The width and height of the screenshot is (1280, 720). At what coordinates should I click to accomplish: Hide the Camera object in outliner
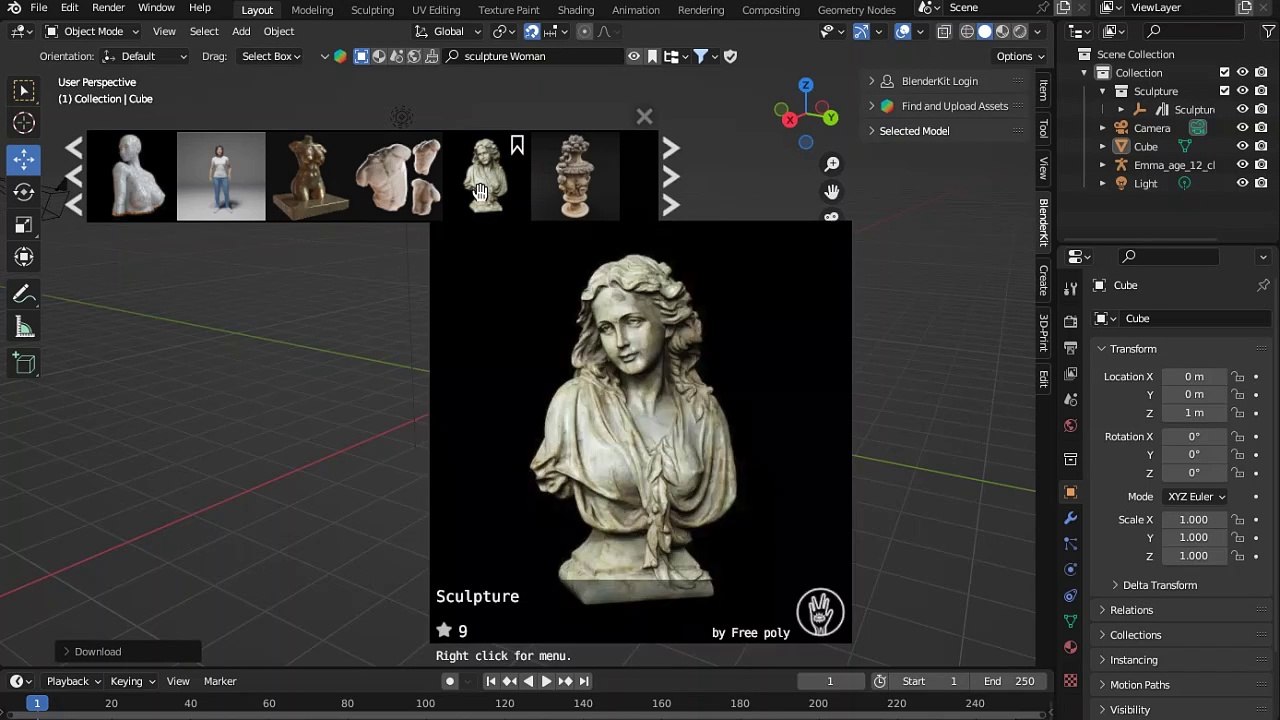[1242, 128]
